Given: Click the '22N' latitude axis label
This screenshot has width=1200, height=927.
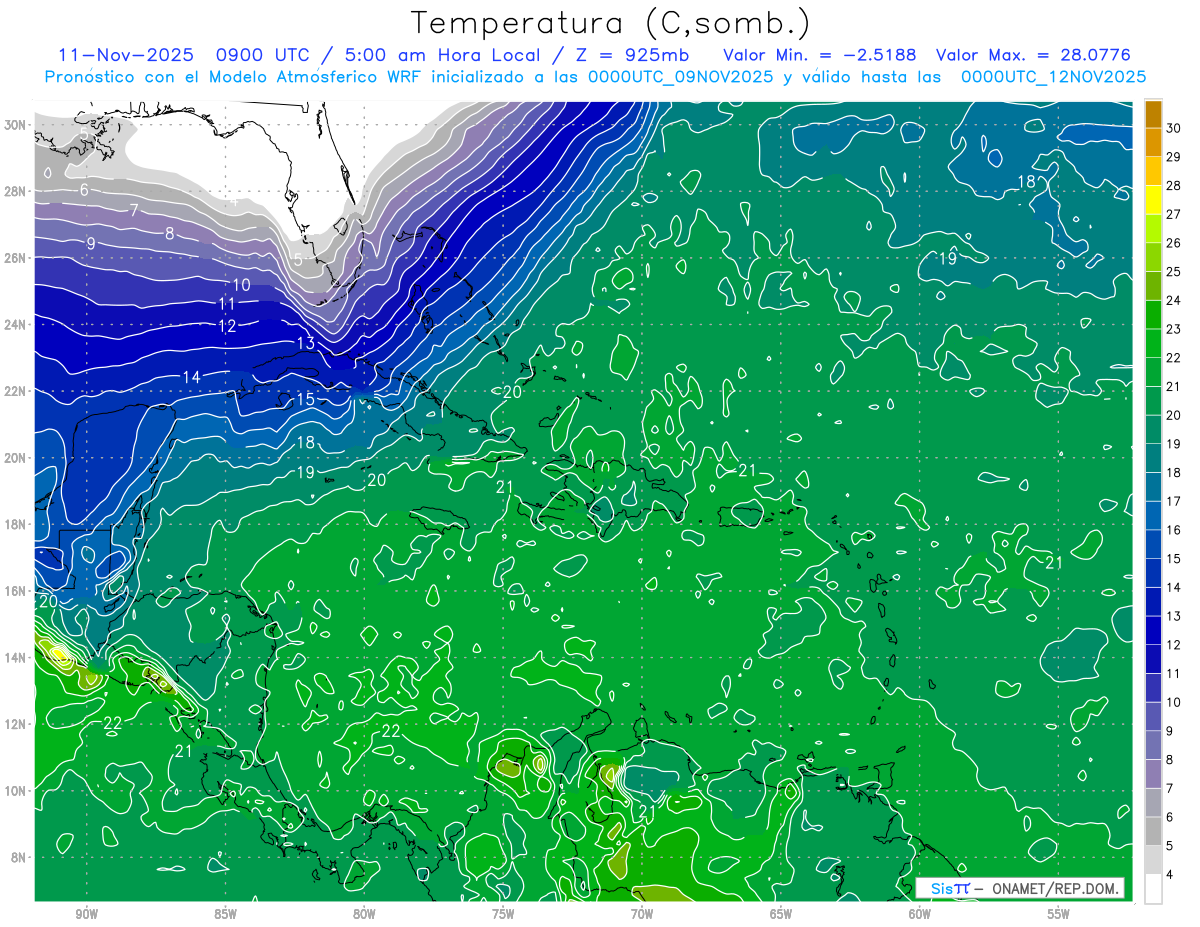Looking at the screenshot, I should point(15,391).
